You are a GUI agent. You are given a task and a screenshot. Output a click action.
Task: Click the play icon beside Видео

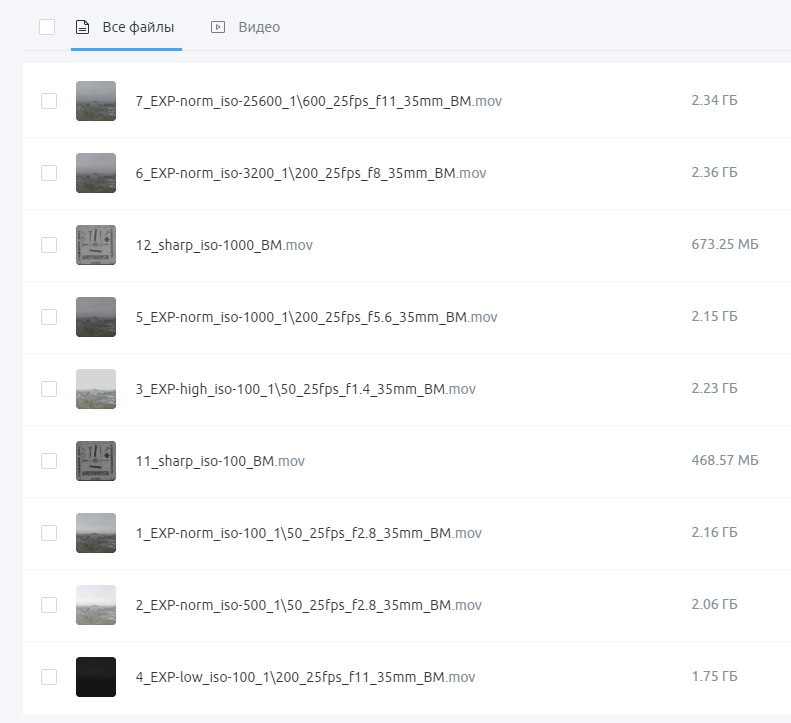218,27
